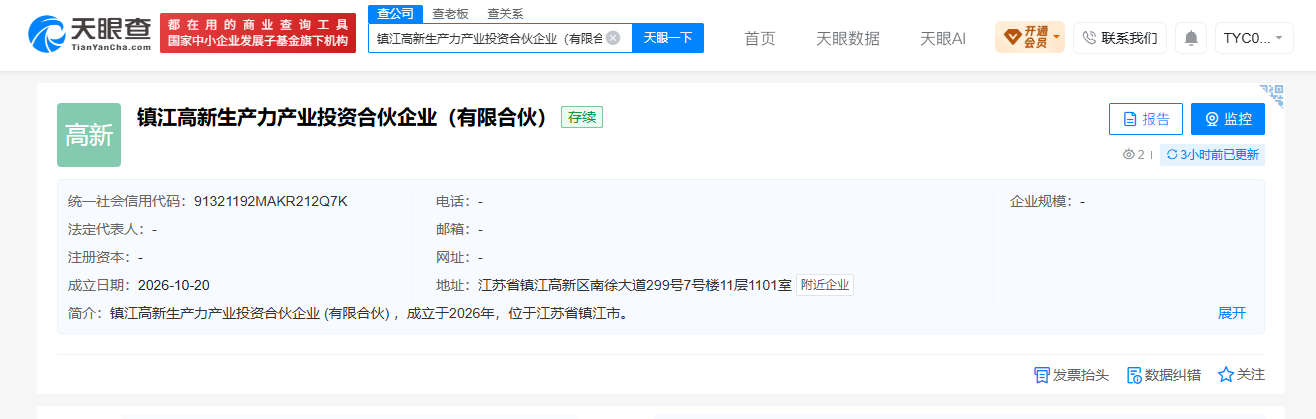This screenshot has width=1316, height=419.
Task: Click the 3小时前已更新 refresh badge
Action: click(1212, 155)
